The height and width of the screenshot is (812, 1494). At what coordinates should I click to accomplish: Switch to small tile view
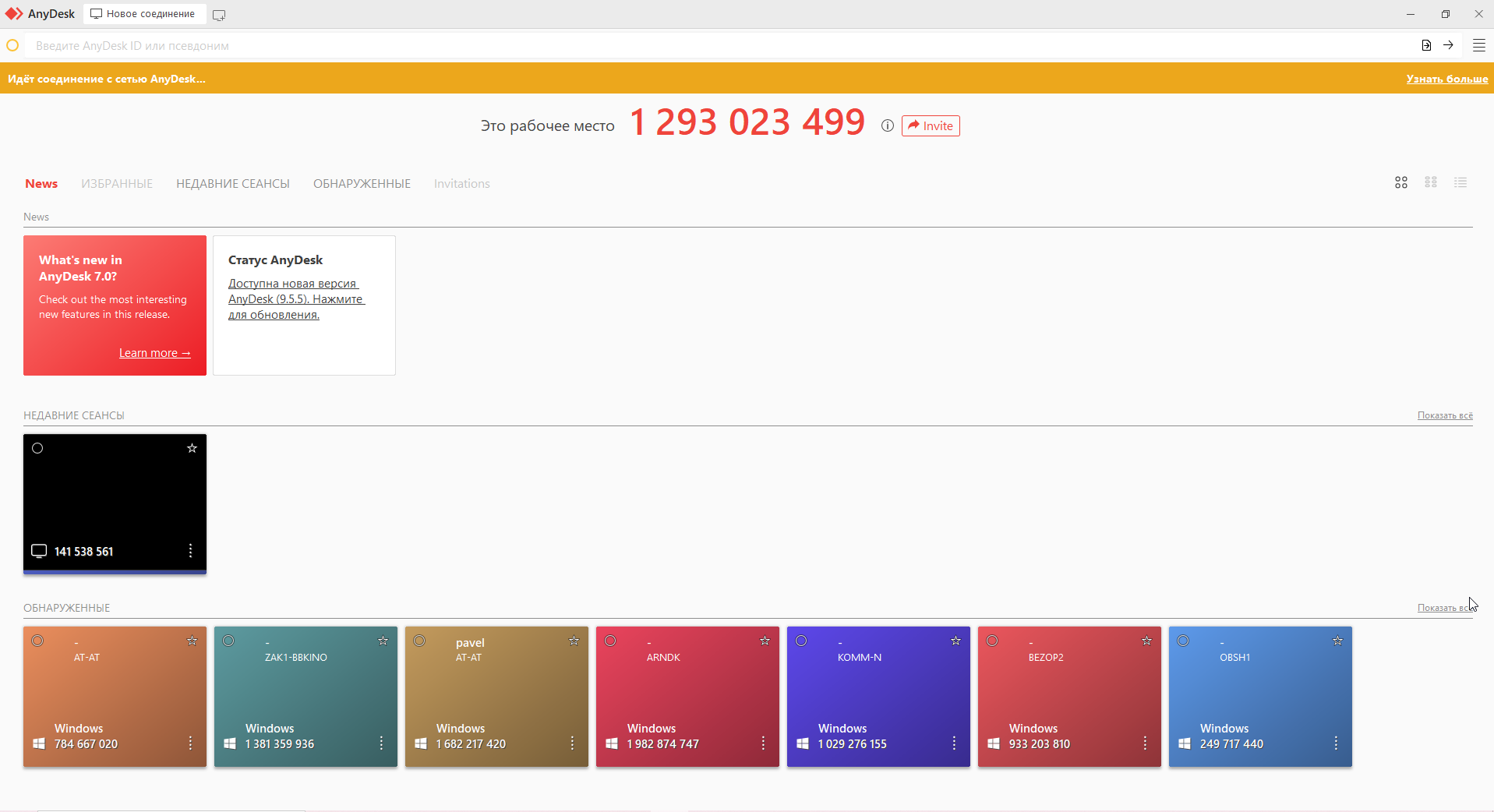click(x=1431, y=182)
